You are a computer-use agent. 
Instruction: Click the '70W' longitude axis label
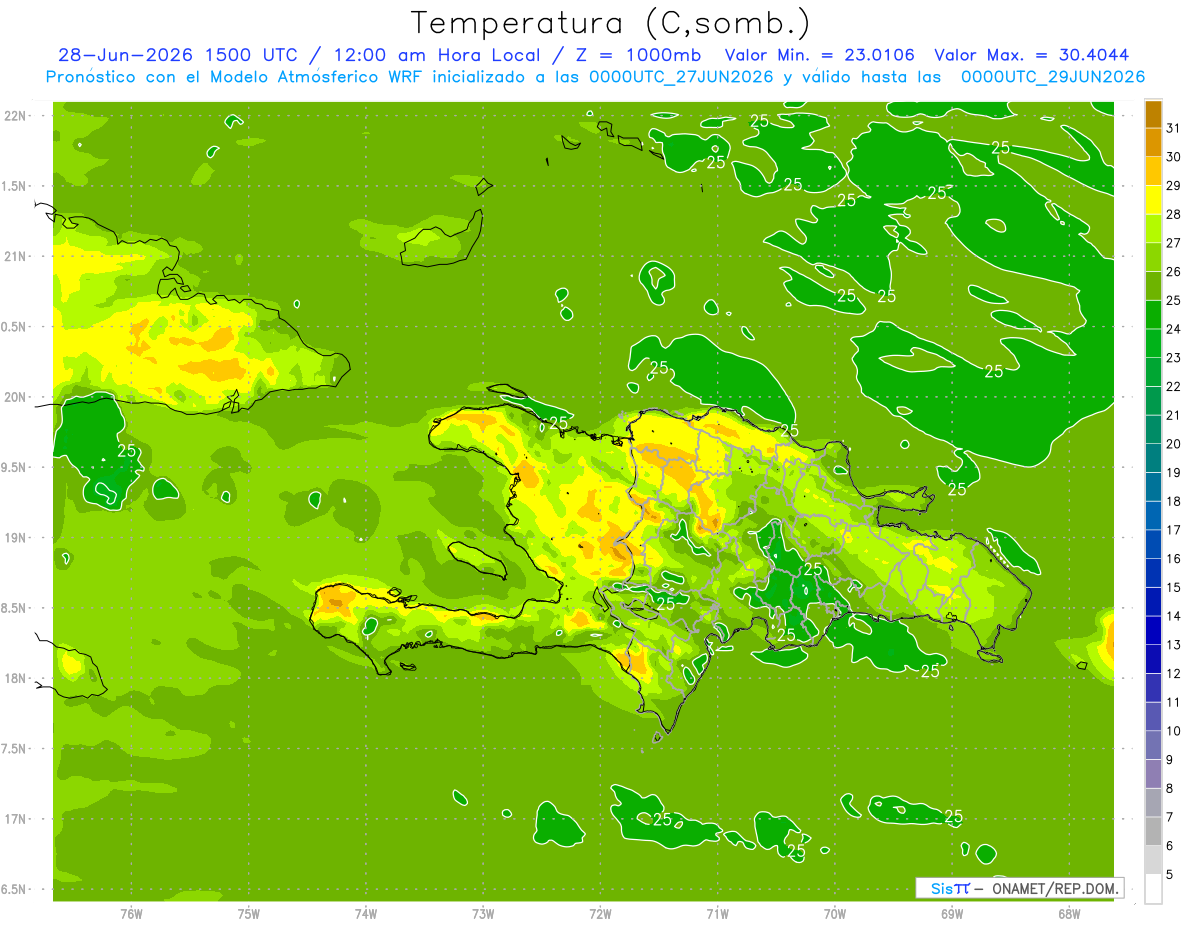(834, 914)
